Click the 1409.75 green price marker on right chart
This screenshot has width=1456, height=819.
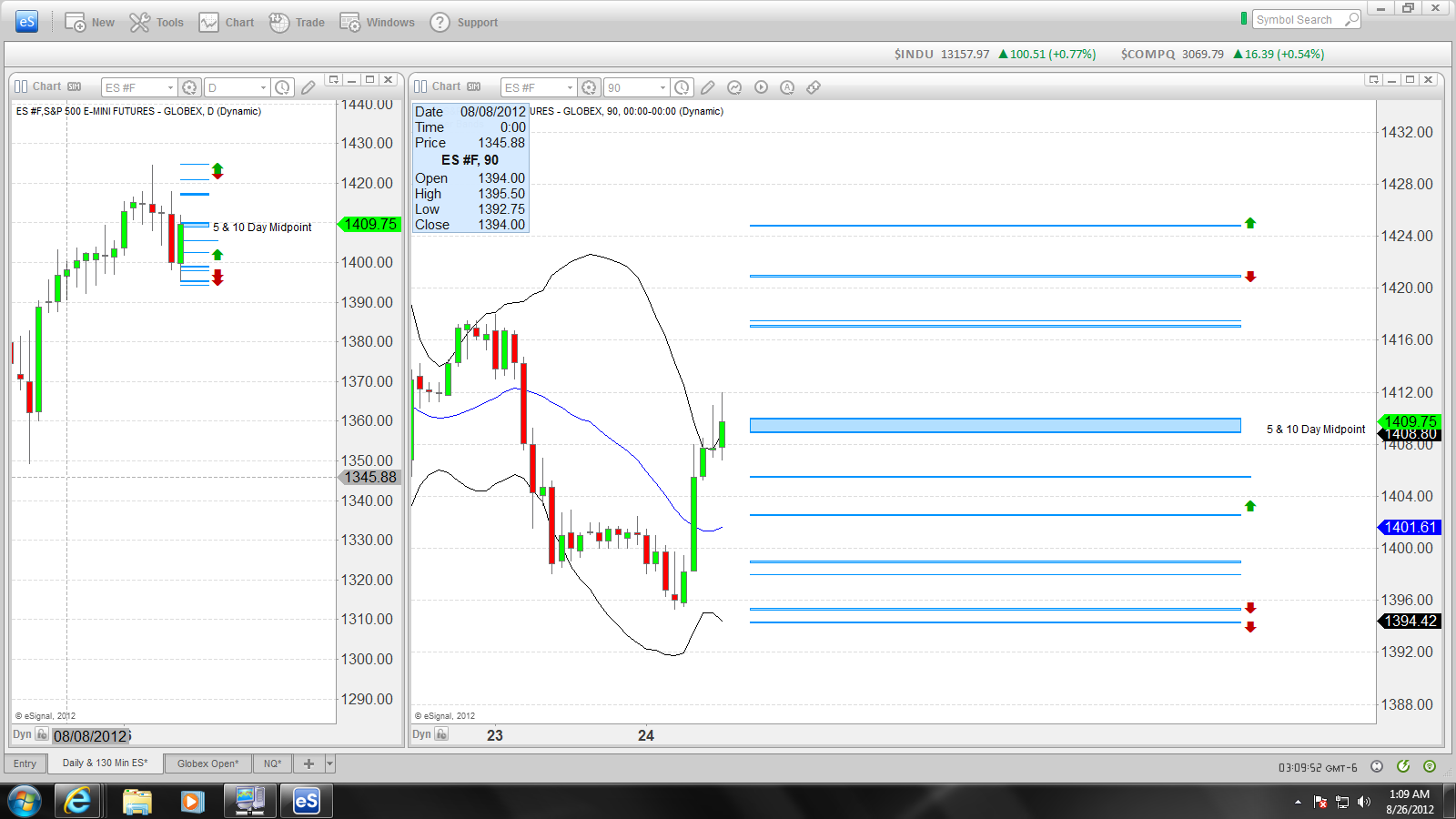tap(1409, 421)
